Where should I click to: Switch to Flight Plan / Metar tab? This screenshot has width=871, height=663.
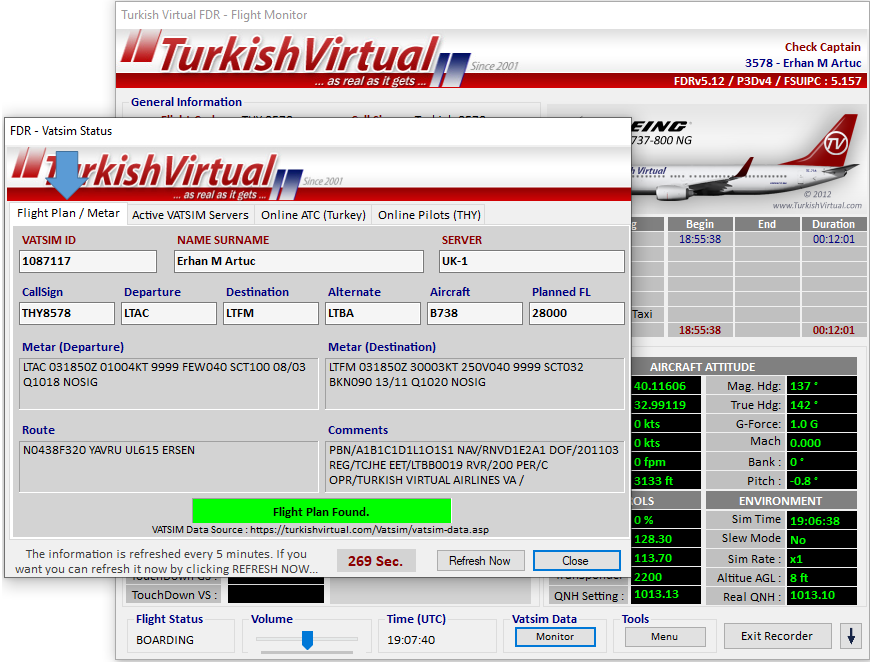click(68, 213)
